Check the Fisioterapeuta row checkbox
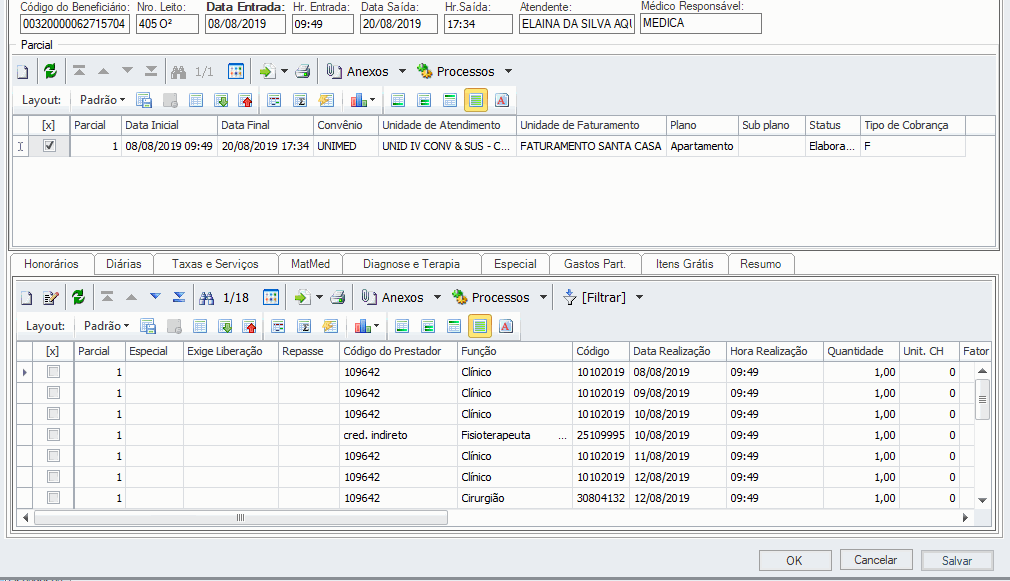The height and width of the screenshot is (581, 1010). pyautogui.click(x=53, y=435)
